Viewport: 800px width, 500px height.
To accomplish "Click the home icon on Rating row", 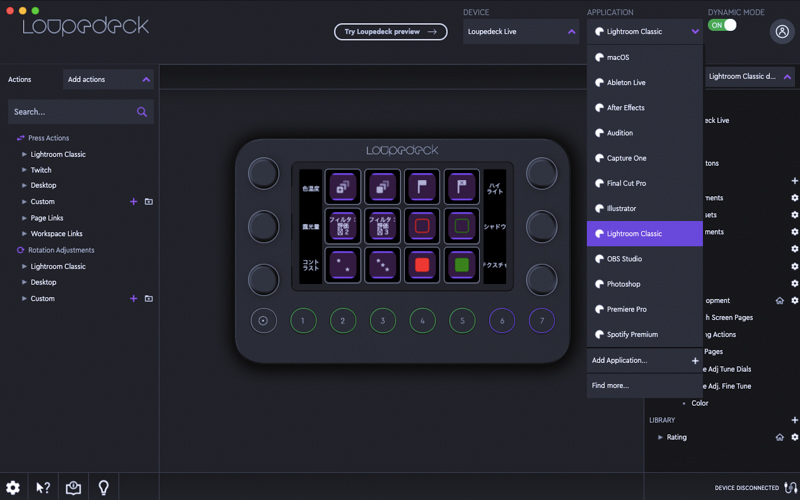I will pos(780,437).
